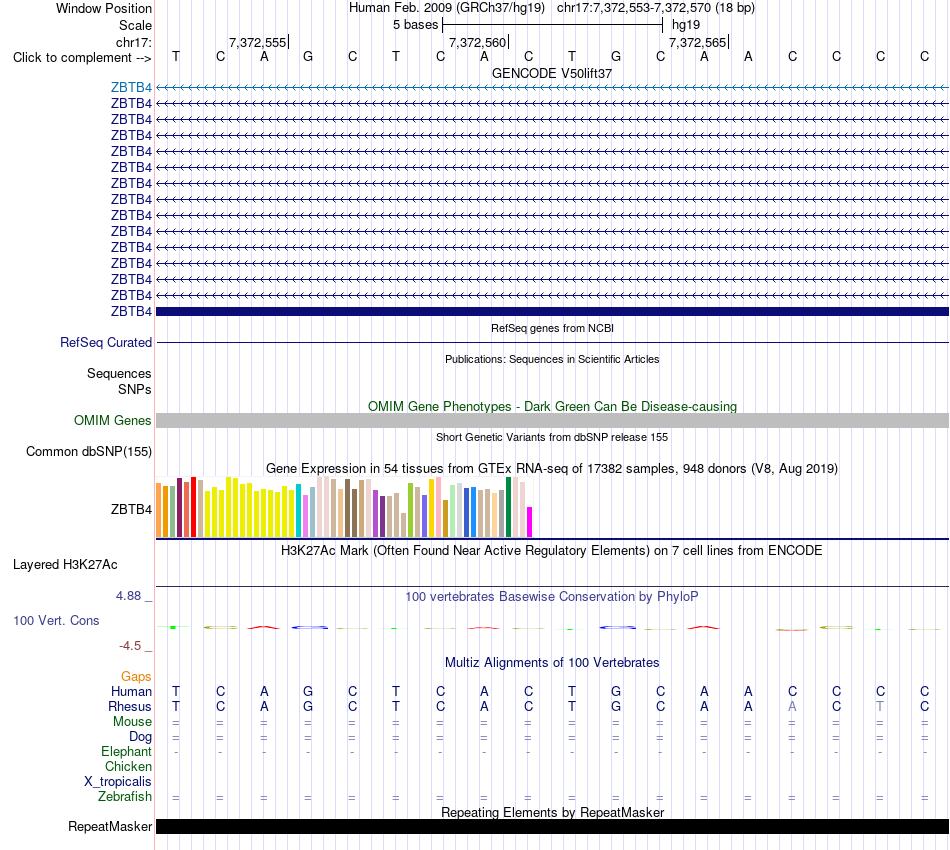Viewport: 950px width, 850px height.
Task: Click the Common dbSNP(155) label
Action: click(x=88, y=451)
